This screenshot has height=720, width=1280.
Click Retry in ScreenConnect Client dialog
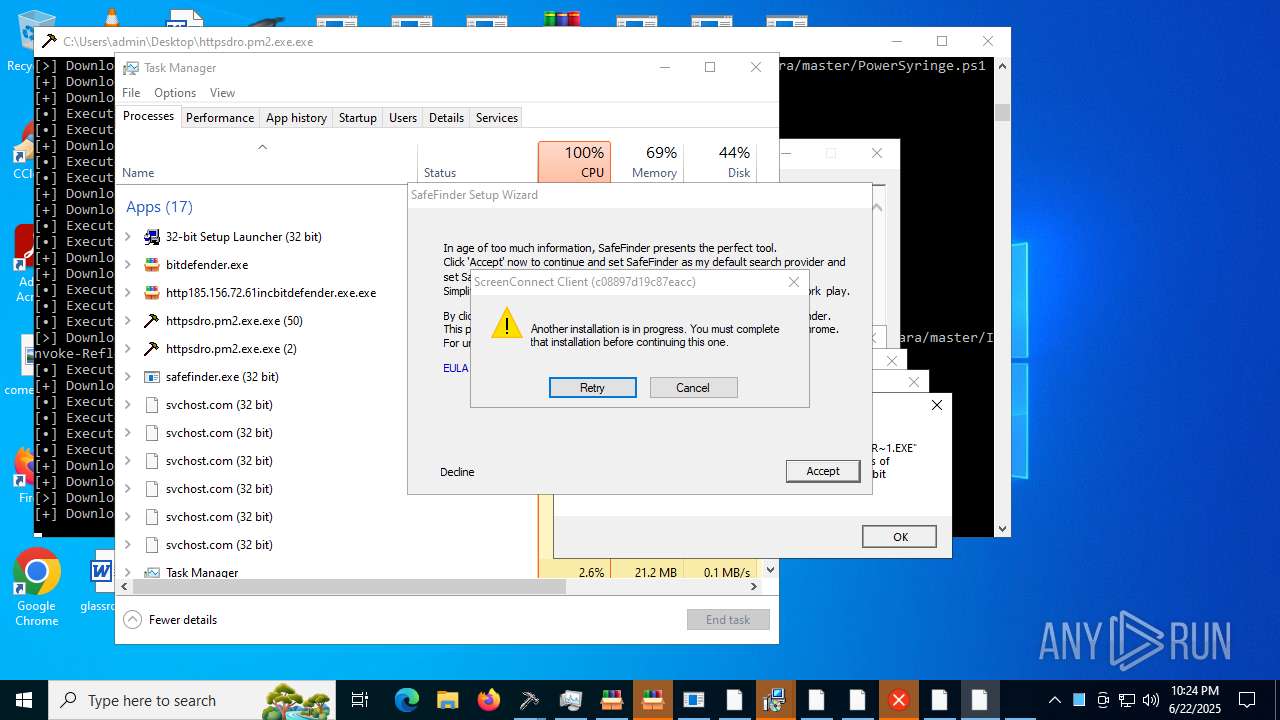pos(592,388)
